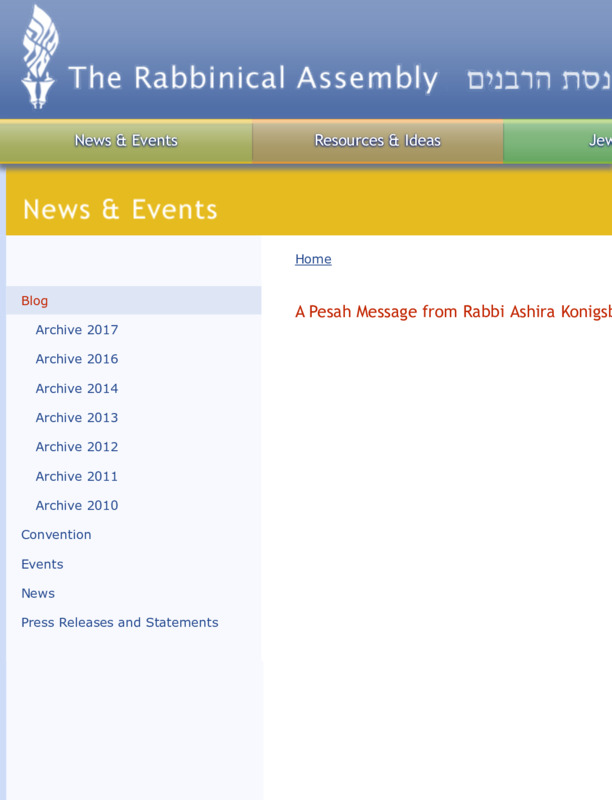The image size is (612, 800).
Task: Select Blog in the sidebar menu
Action: click(134, 301)
